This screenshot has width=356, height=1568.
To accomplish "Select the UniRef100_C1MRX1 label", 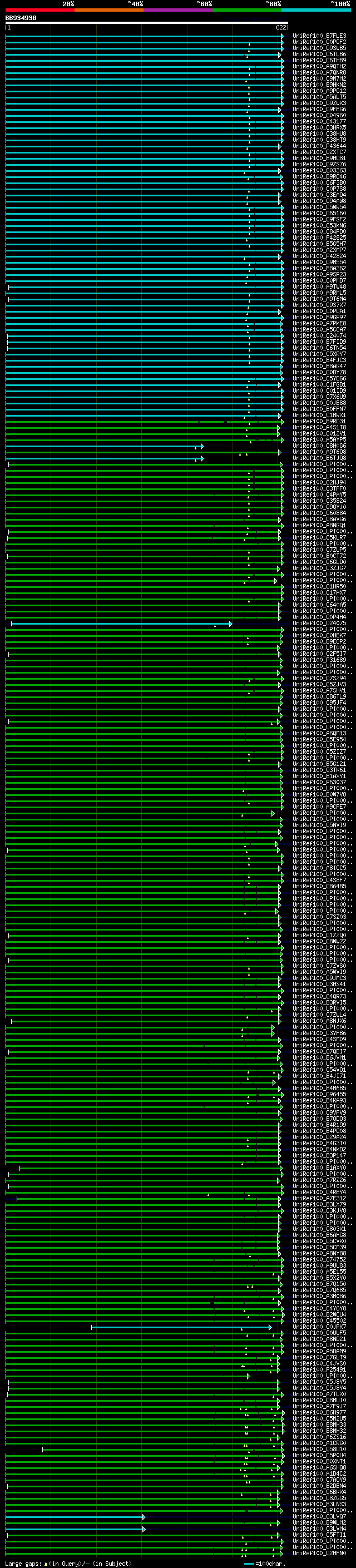I will pos(319,415).
